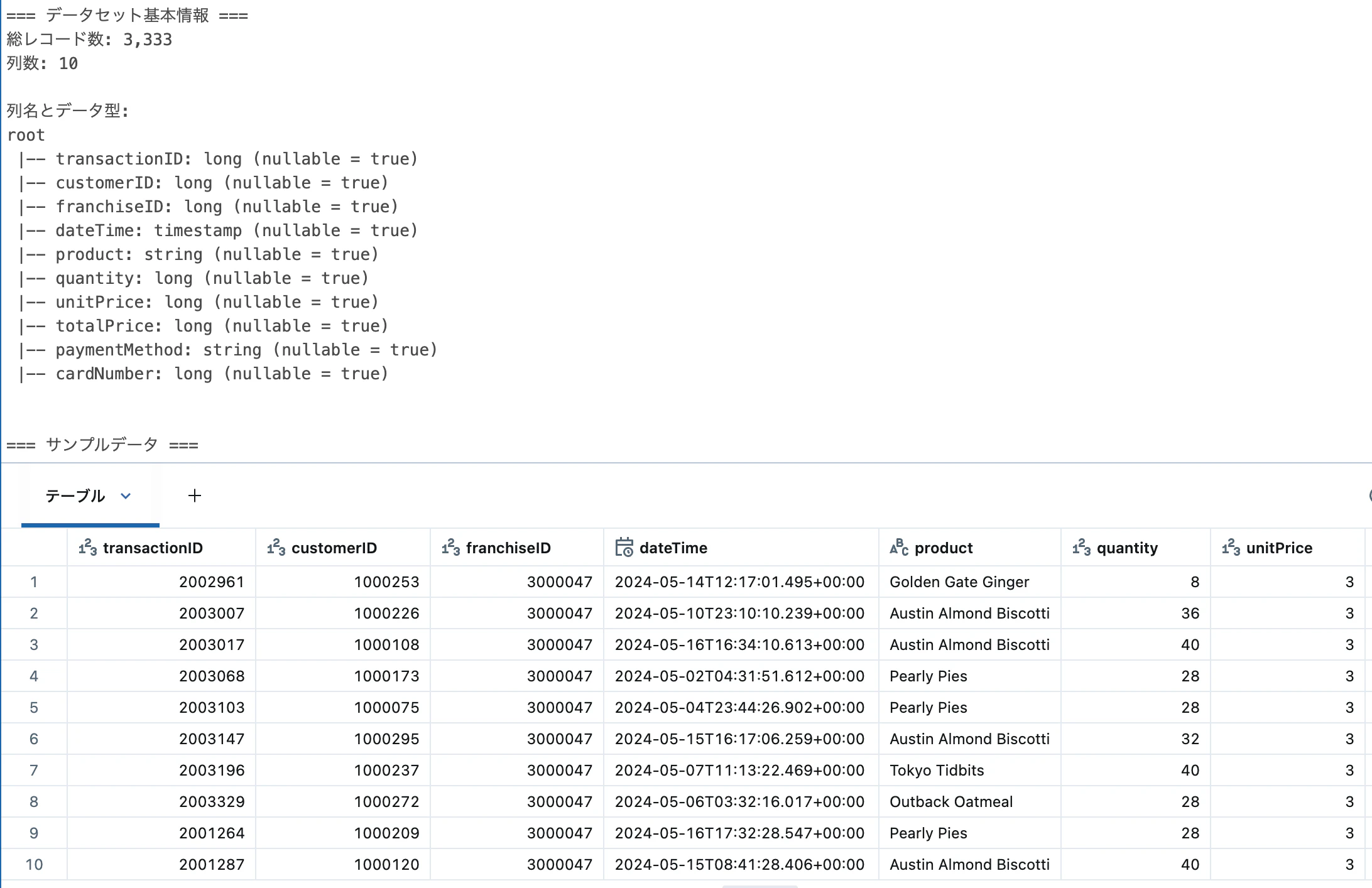Select transaction ID cell 2003147

click(x=161, y=739)
